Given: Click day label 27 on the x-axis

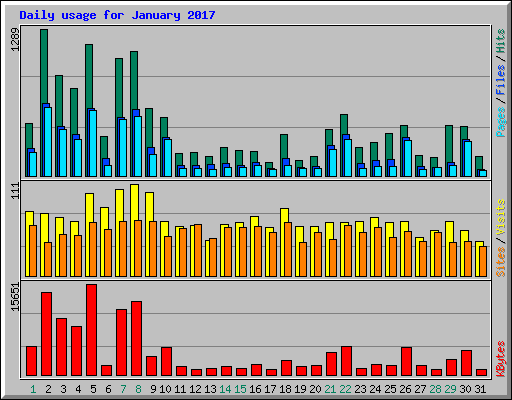Looking at the screenshot, I should 420,389.
